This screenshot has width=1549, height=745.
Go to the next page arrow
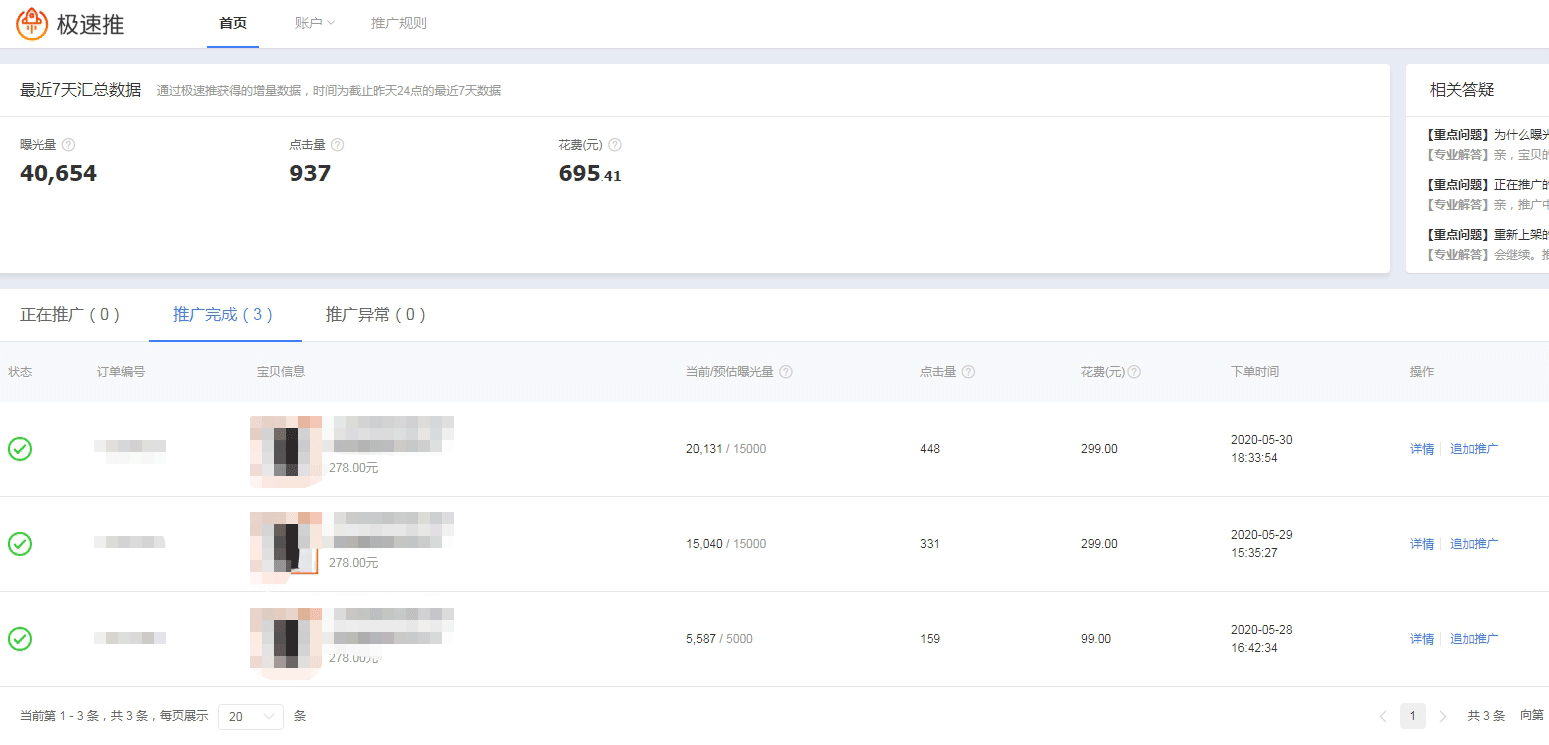1443,716
